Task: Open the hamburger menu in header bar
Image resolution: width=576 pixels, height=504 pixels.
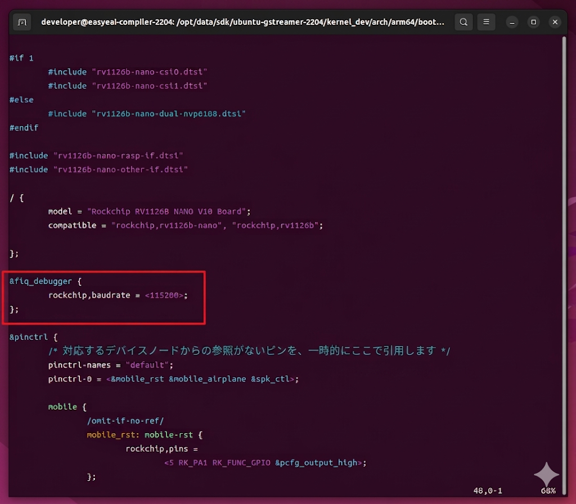Action: 486,22
